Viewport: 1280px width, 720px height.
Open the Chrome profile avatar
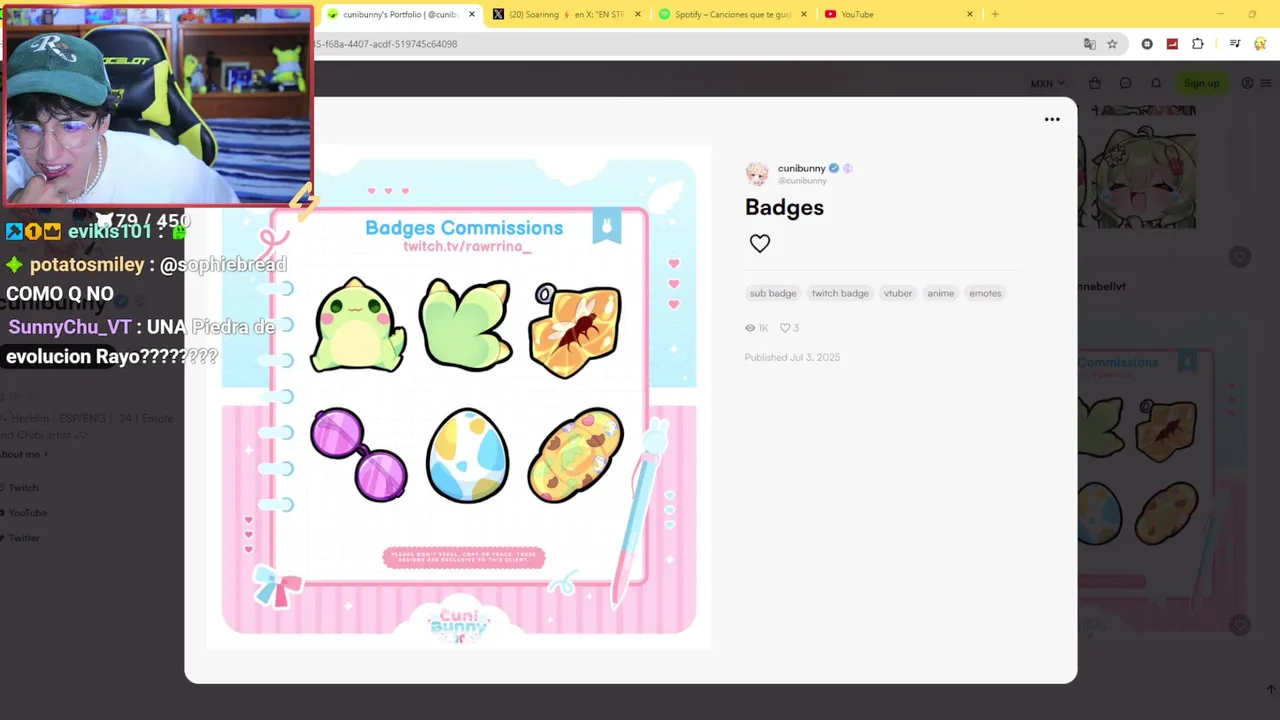1260,44
